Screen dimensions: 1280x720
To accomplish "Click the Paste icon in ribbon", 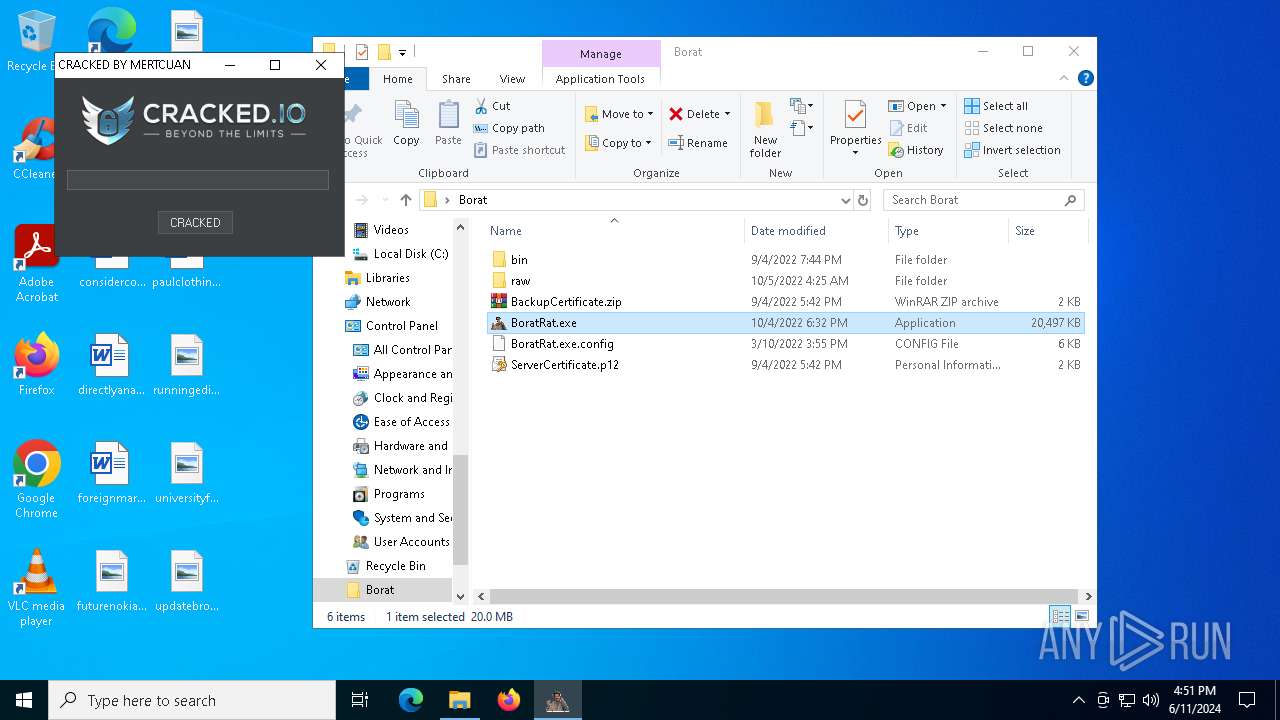I will (x=448, y=124).
